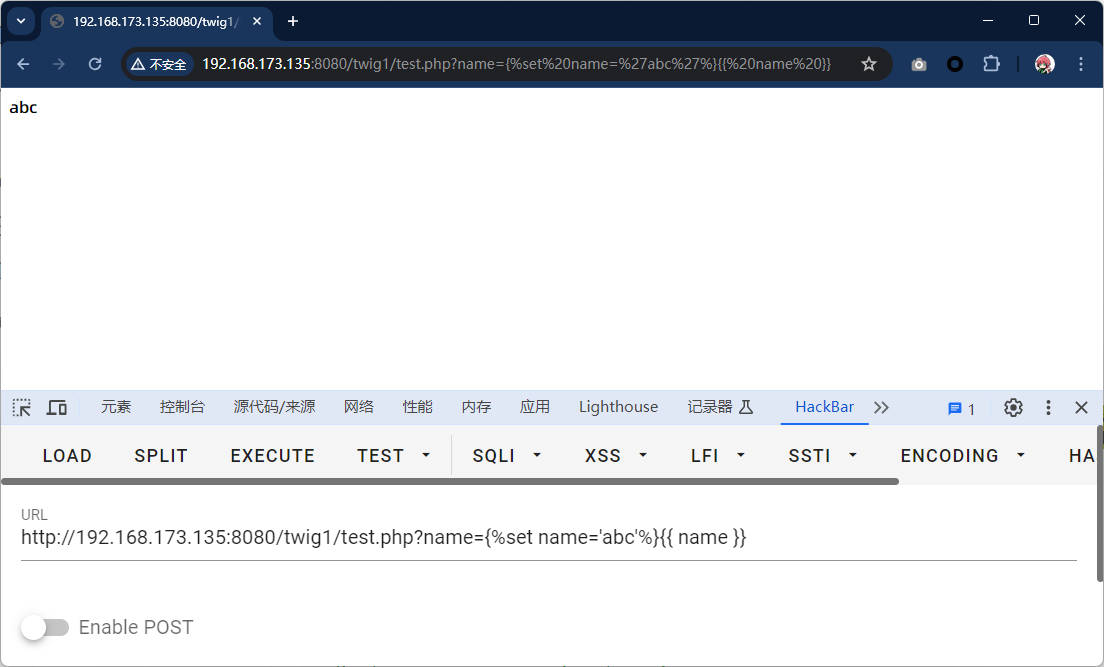This screenshot has width=1104, height=667.
Task: Show more DevTools tabs chevron
Action: tap(881, 407)
